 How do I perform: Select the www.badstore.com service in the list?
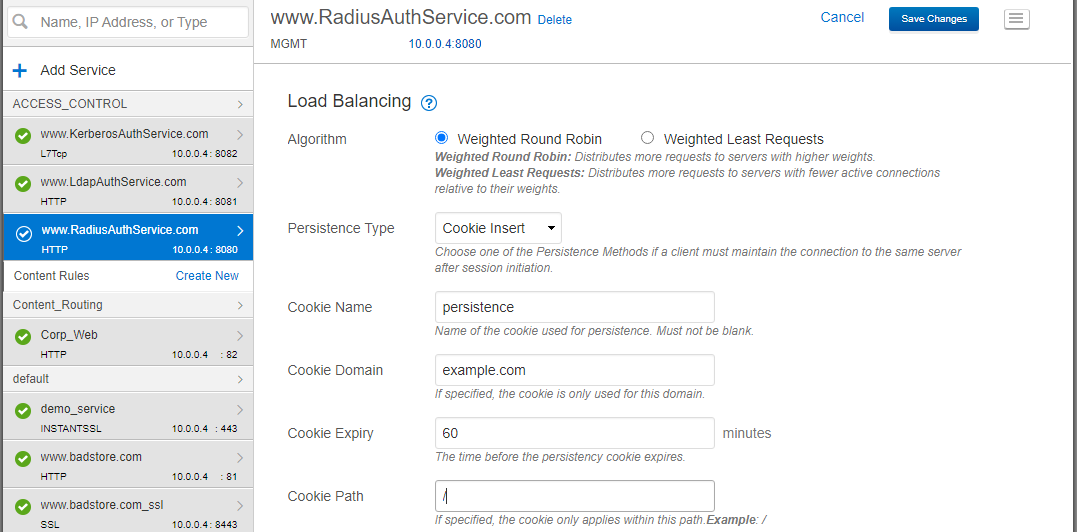click(128, 464)
